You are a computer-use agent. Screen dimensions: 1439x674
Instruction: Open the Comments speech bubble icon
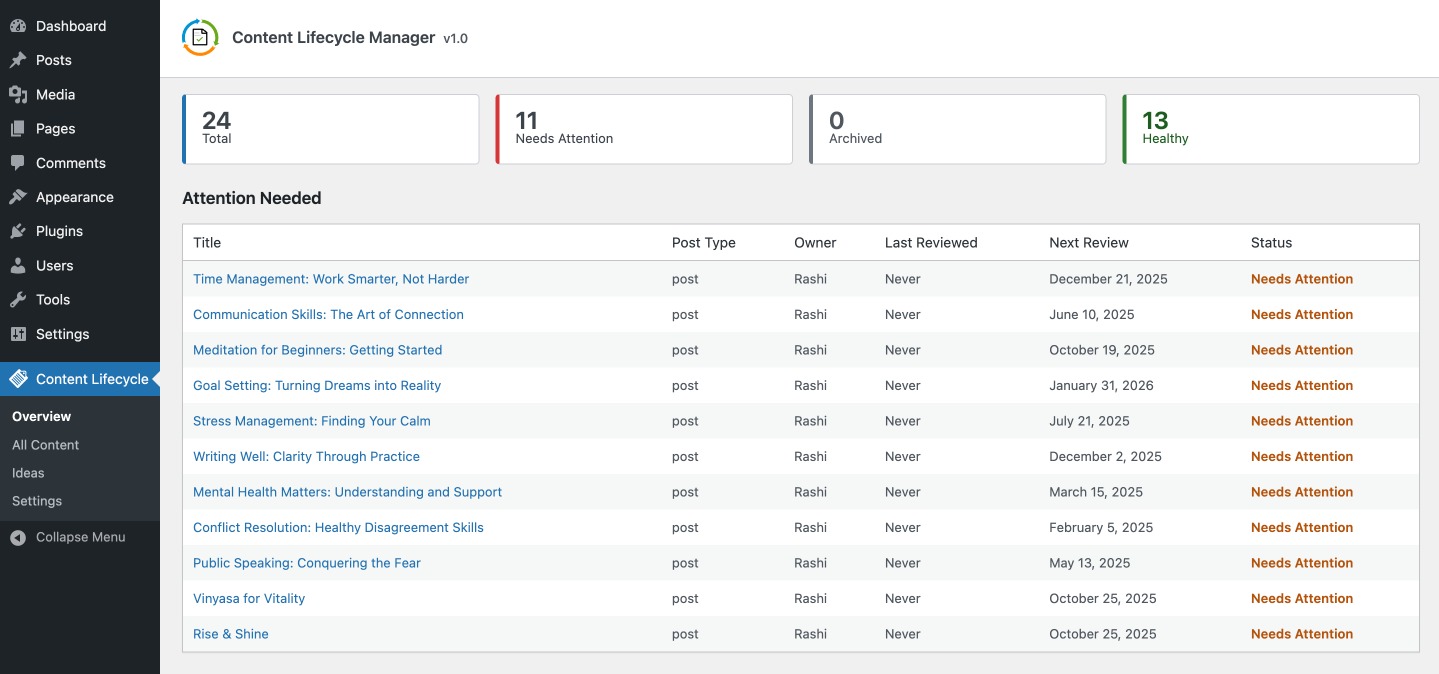point(19,162)
